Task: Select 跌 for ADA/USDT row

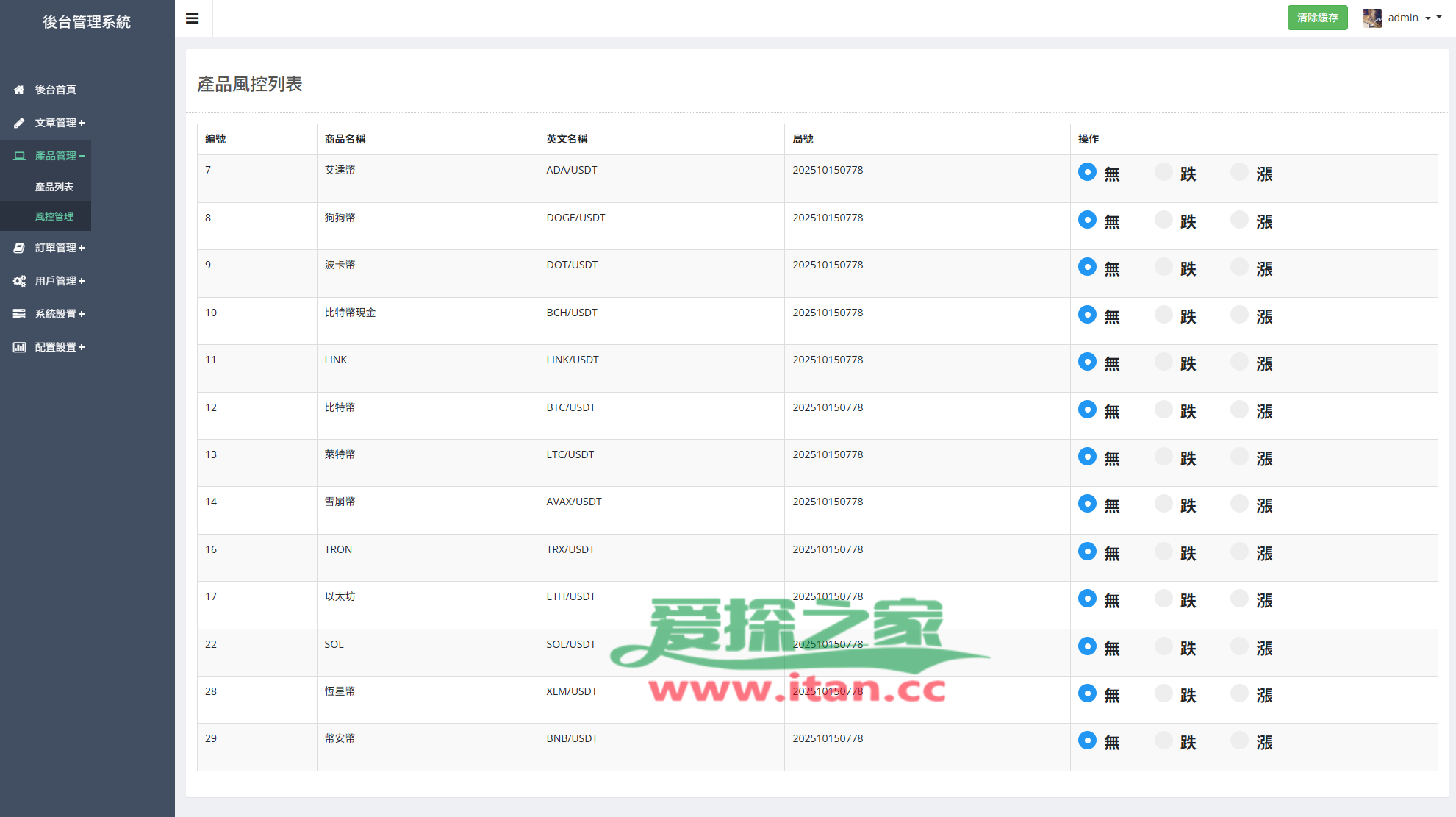Action: [1163, 172]
